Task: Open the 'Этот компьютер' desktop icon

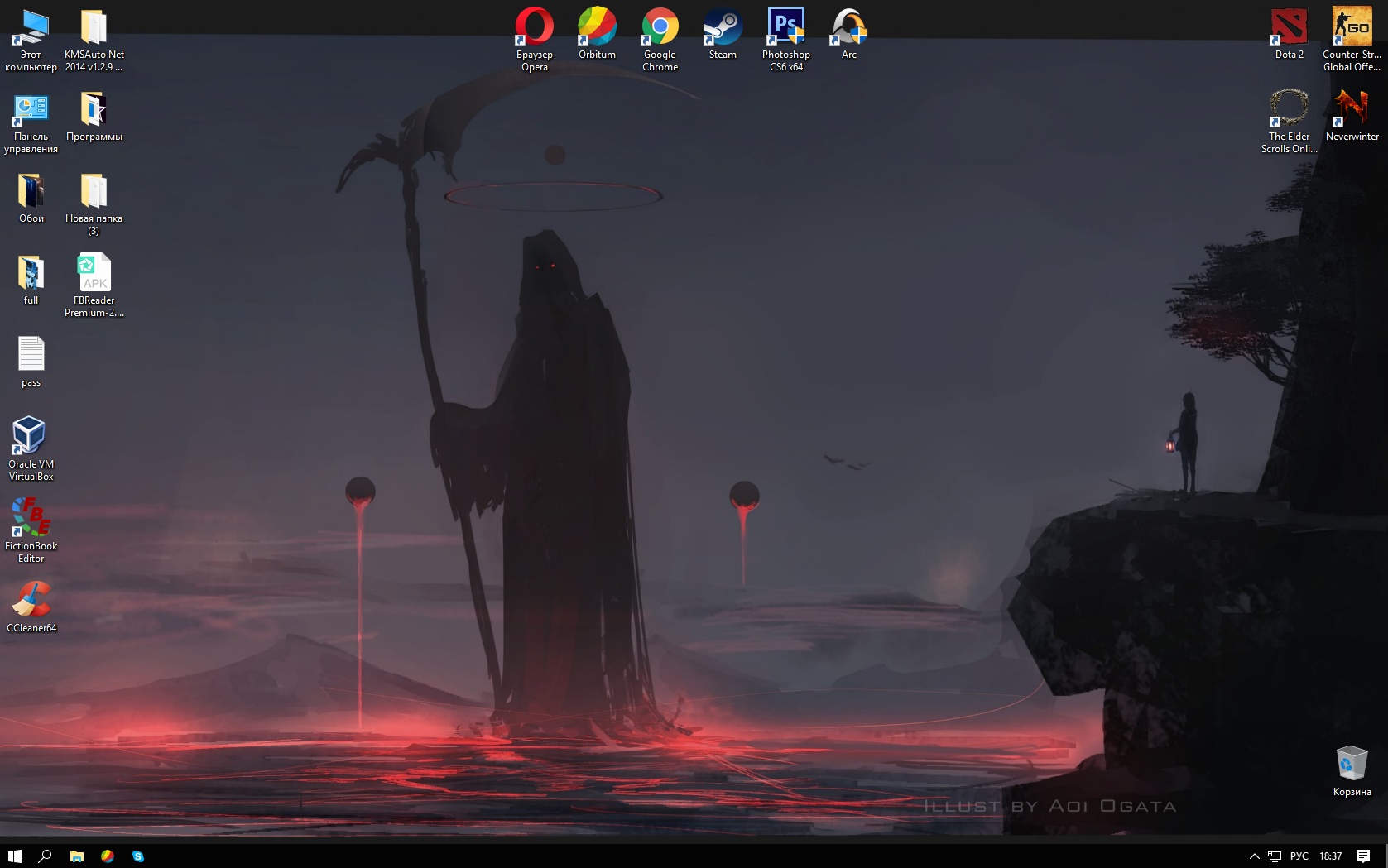Action: coord(31,40)
